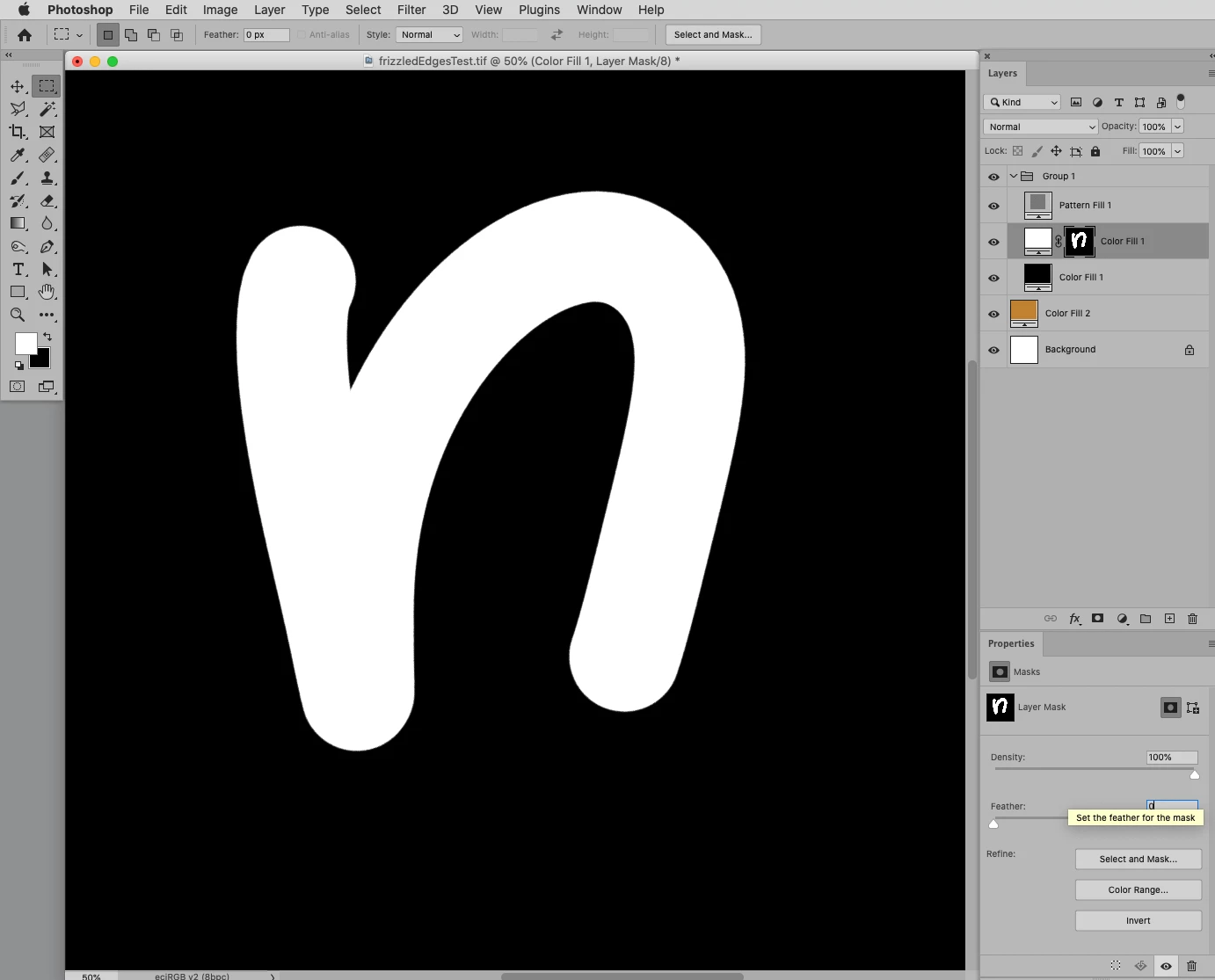Hide the masked Color Fill 1 layer
The width and height of the screenshot is (1215, 980).
click(x=993, y=242)
